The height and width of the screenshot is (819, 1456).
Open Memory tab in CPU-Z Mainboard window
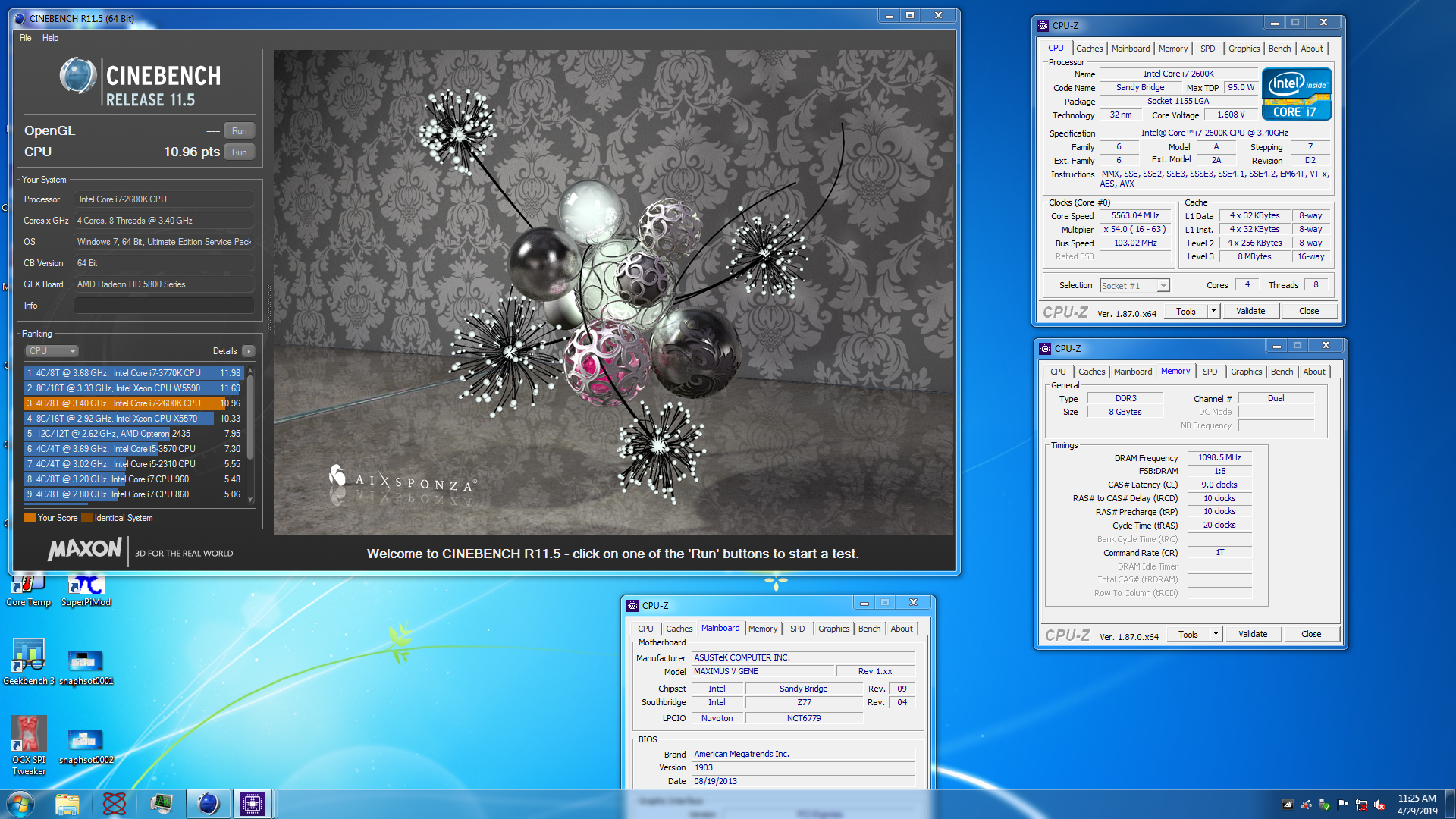tap(763, 629)
